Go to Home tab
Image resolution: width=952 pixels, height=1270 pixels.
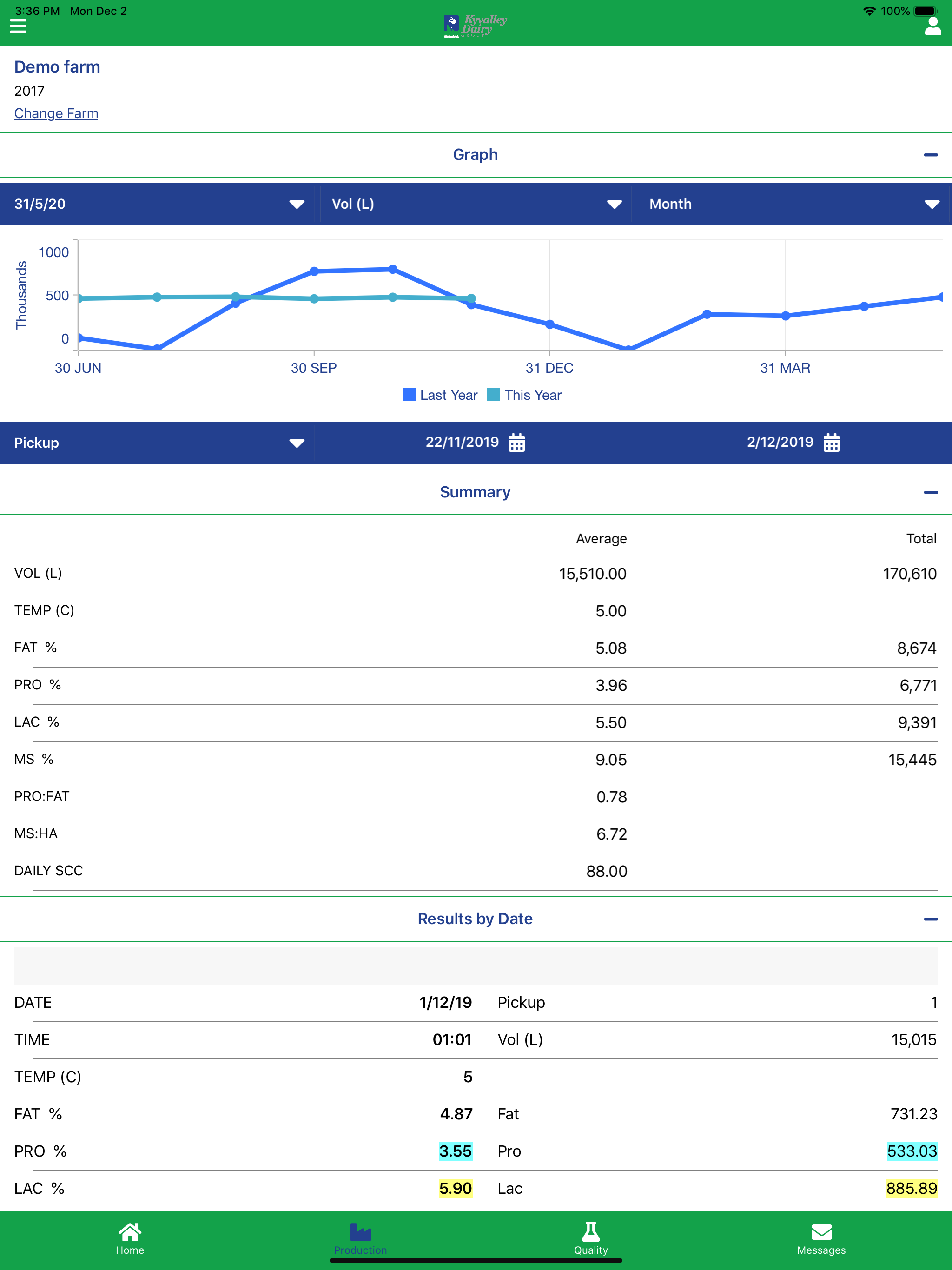pyautogui.click(x=130, y=1238)
